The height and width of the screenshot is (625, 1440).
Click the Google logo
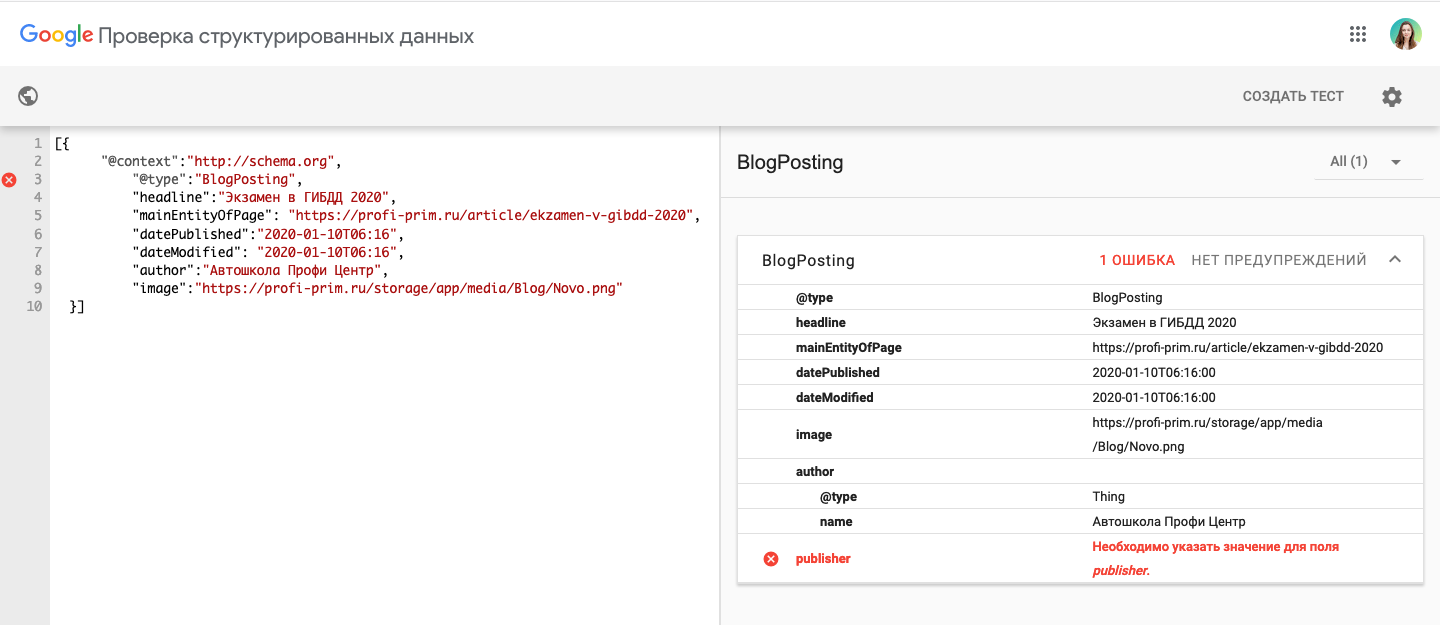tap(56, 36)
